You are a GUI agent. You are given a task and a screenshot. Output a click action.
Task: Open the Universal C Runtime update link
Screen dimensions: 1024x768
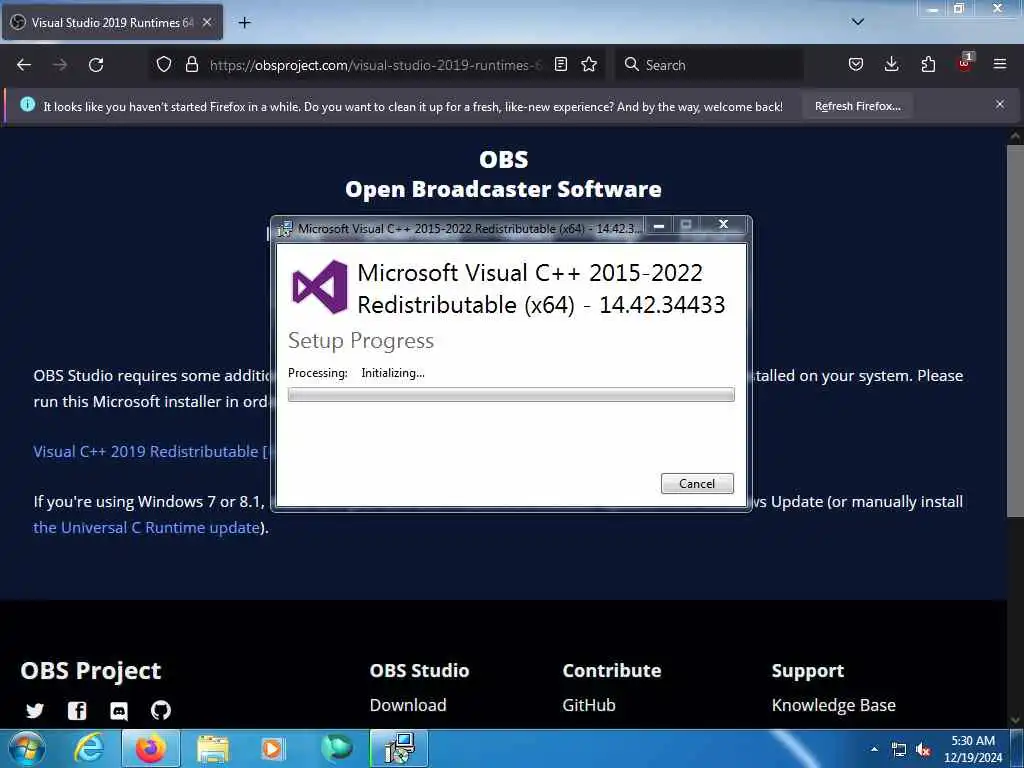tap(146, 528)
